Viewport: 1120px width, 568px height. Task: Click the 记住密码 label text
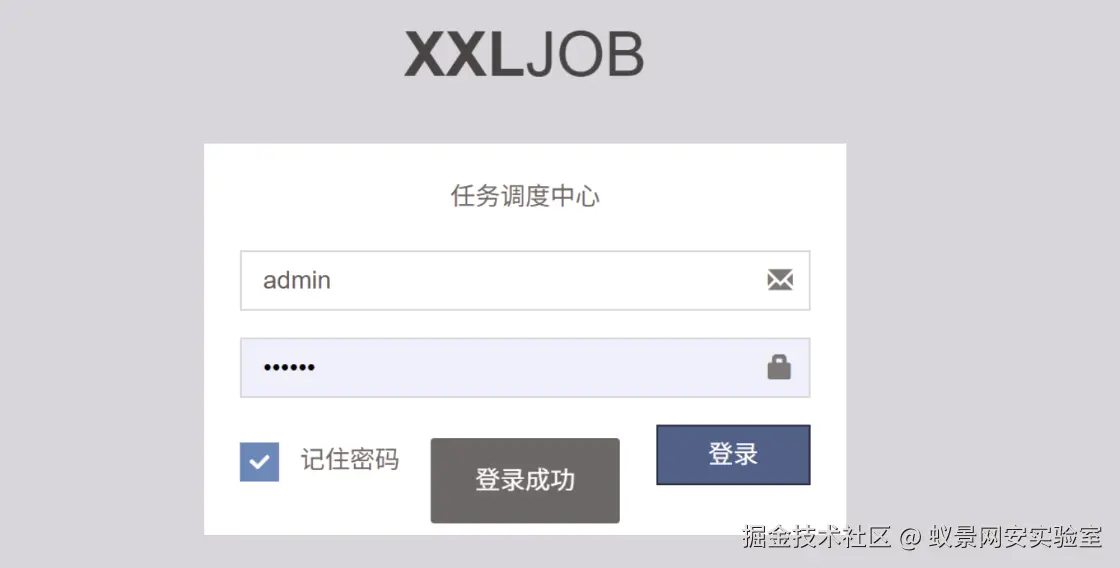pyautogui.click(x=349, y=459)
